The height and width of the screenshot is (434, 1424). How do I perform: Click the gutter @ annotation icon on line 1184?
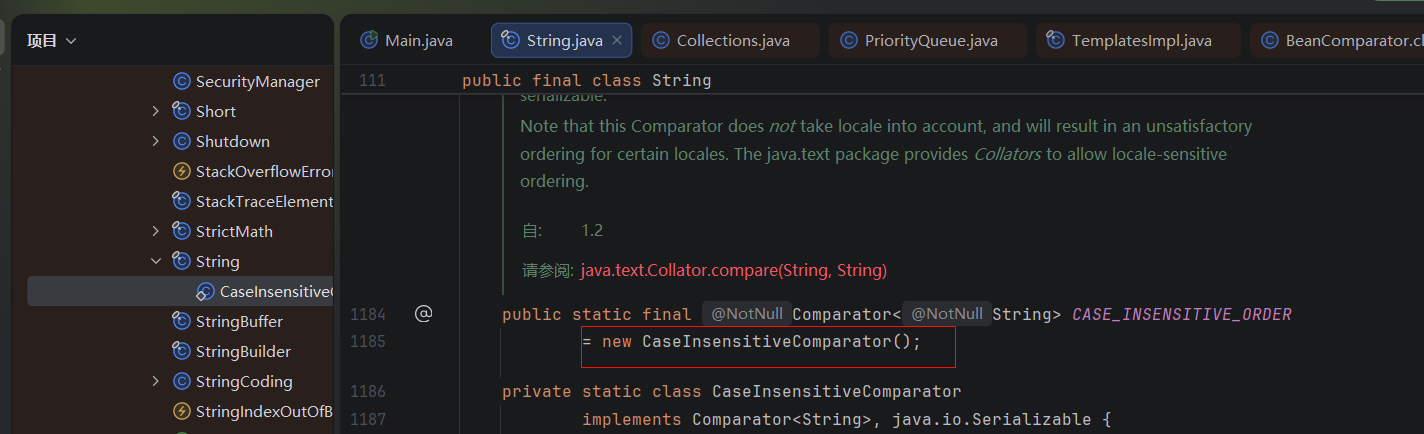pyautogui.click(x=423, y=314)
